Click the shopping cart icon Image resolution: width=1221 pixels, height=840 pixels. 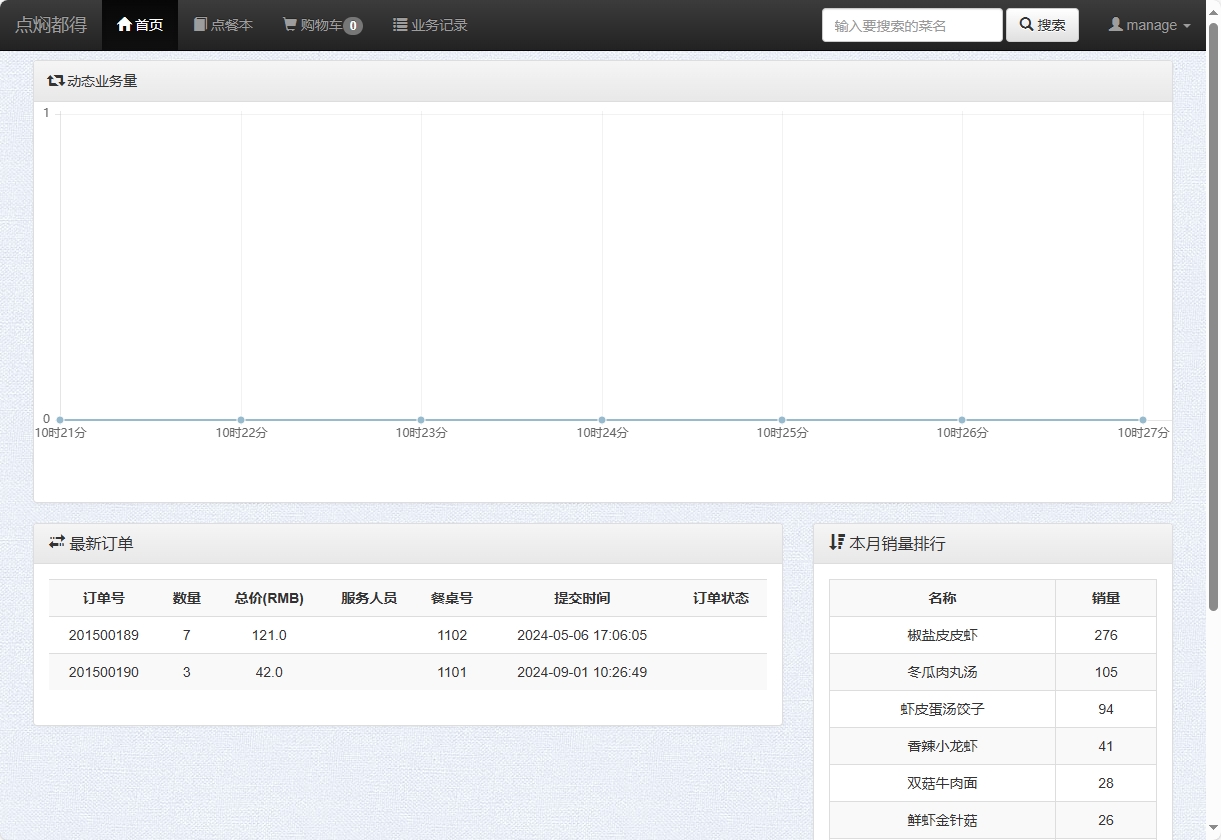click(290, 25)
